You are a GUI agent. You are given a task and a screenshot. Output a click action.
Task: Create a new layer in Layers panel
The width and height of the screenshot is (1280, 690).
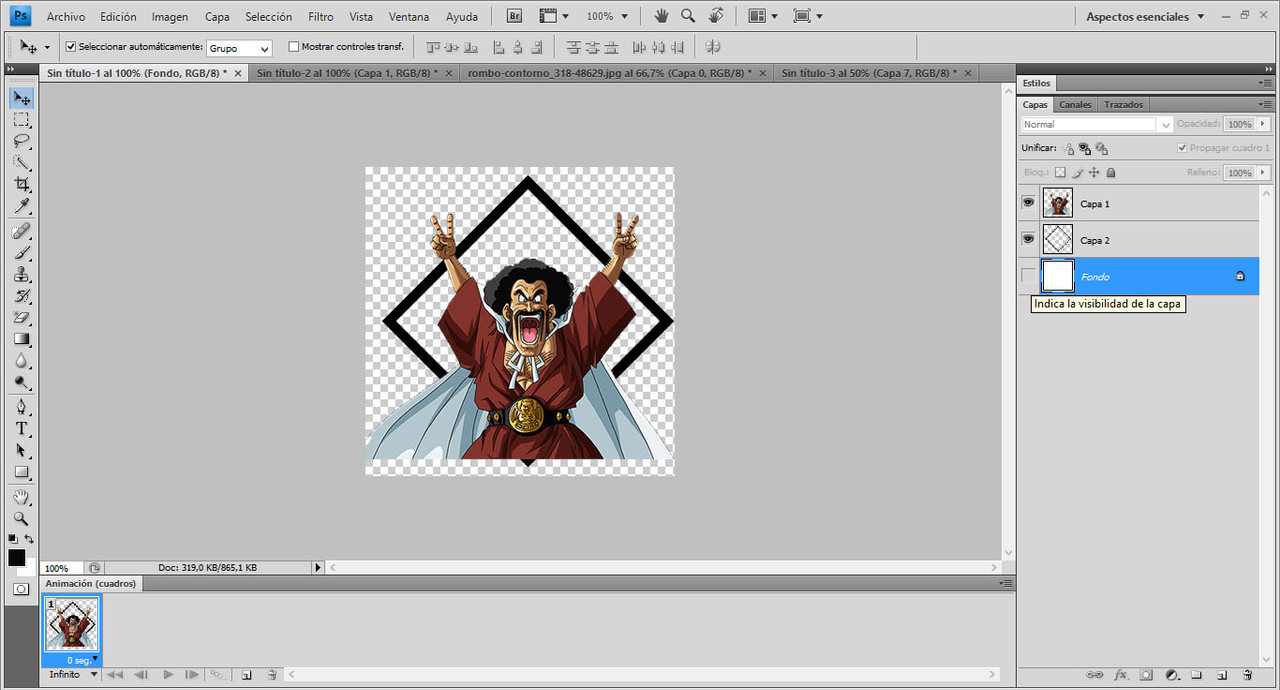coord(1221,675)
